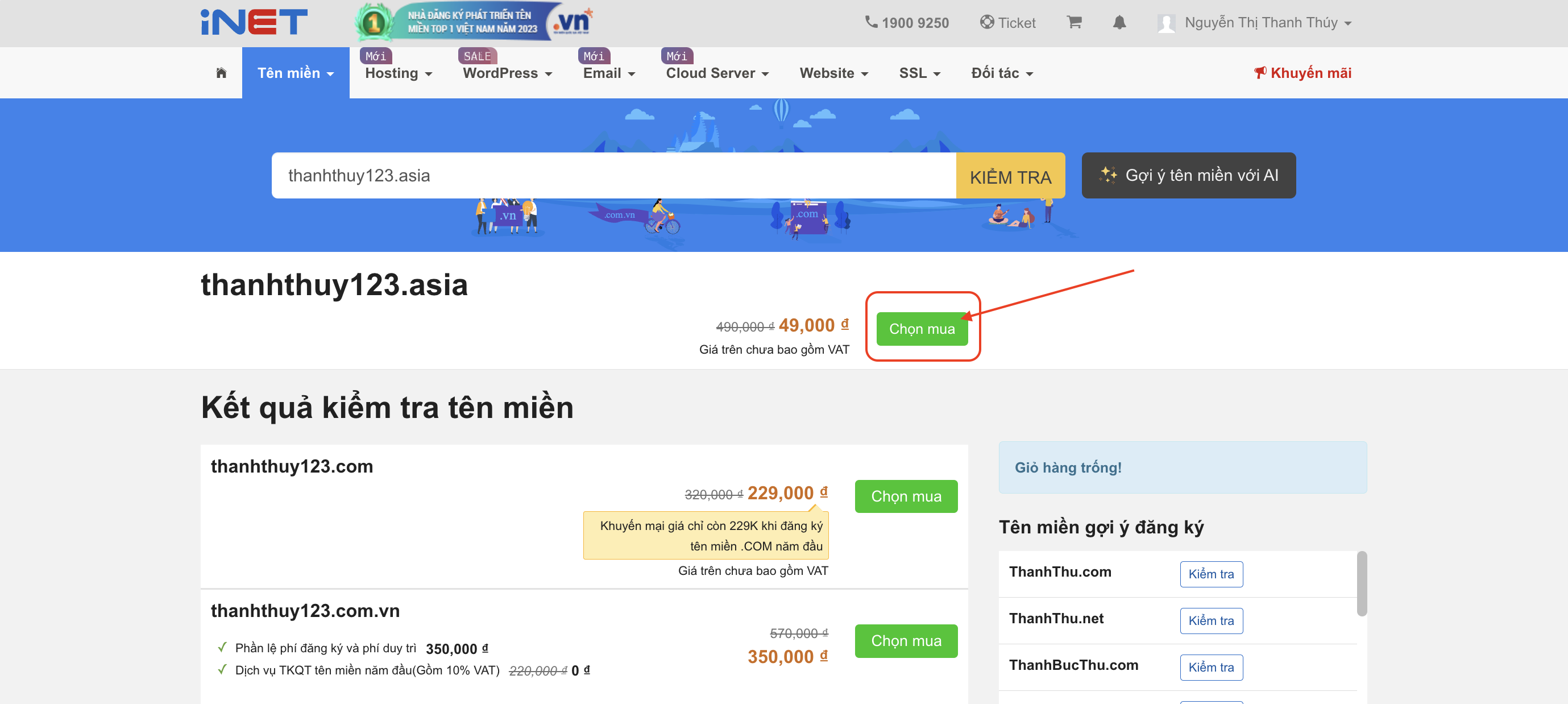Click the Ticket support icon
This screenshot has width=1568, height=704.
(x=987, y=23)
